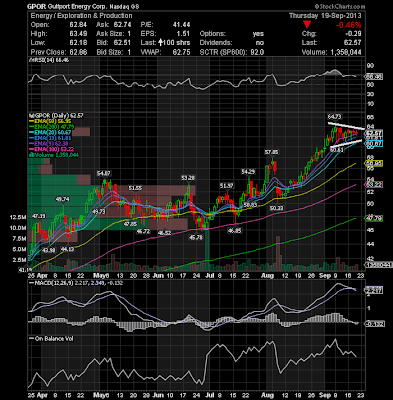Click the Bid value 62.51

tap(122, 43)
